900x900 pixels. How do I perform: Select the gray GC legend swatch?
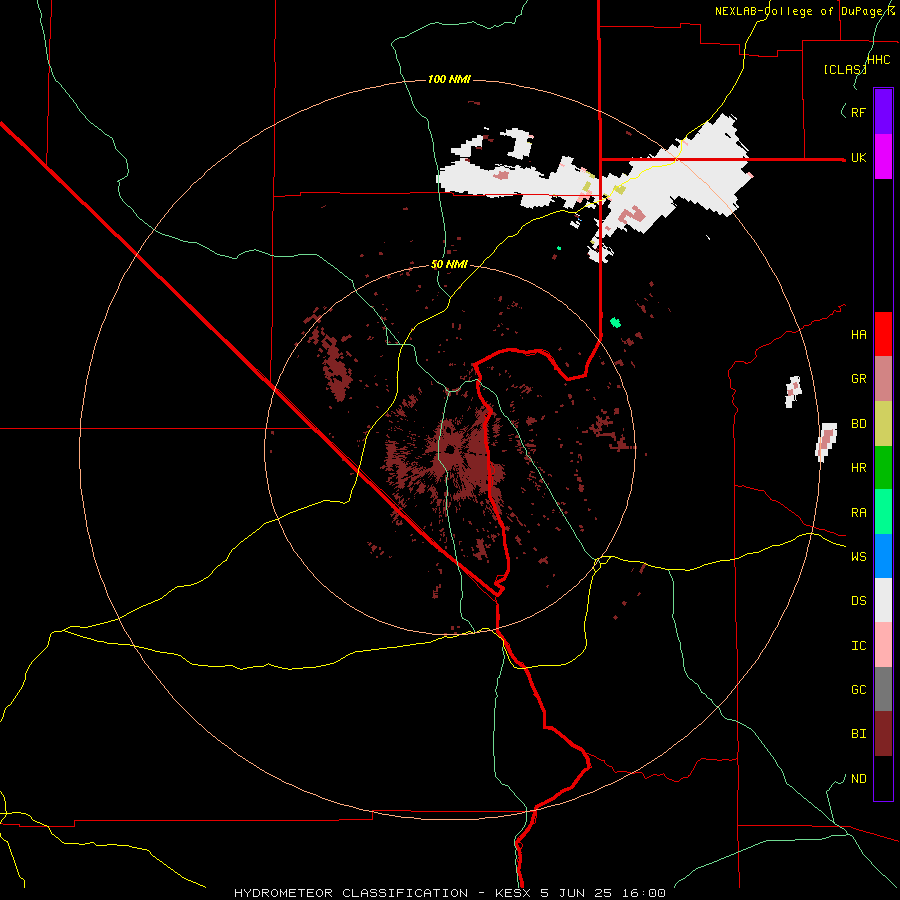point(883,689)
